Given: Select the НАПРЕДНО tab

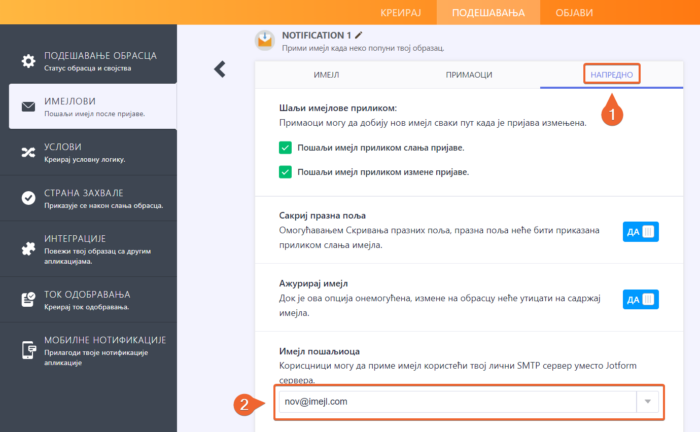Looking at the screenshot, I should click(612, 75).
